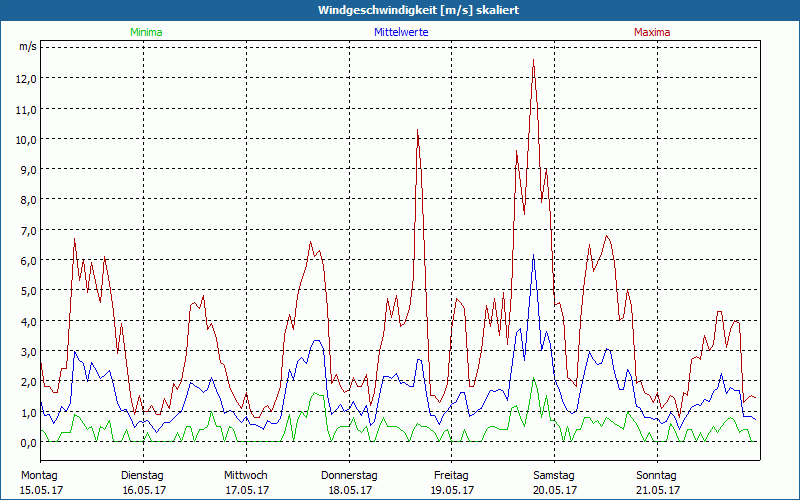Click the 'm/s' unit label
800x500 pixels.
[x=28, y=46]
